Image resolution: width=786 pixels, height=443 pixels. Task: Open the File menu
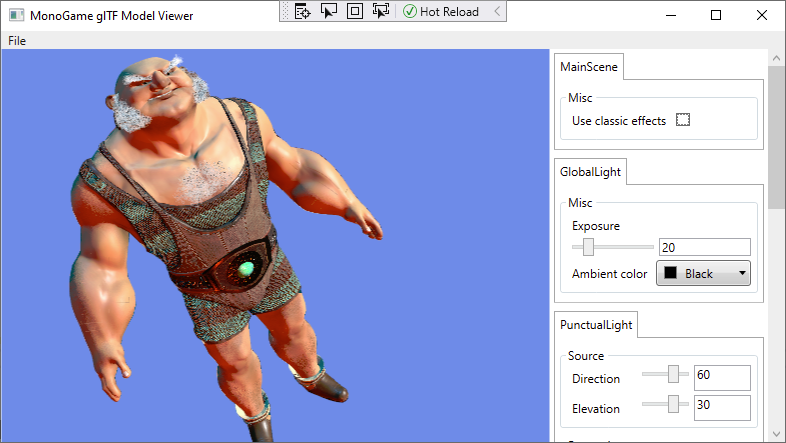pos(17,41)
